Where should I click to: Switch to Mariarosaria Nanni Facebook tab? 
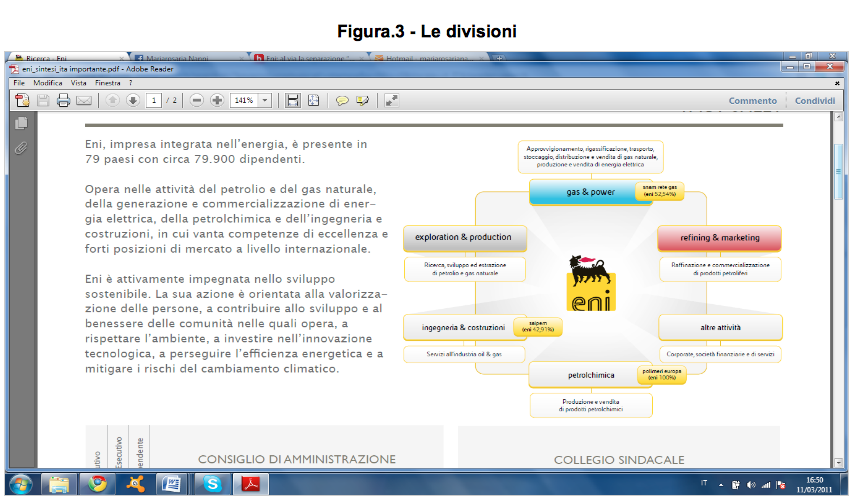(189, 57)
